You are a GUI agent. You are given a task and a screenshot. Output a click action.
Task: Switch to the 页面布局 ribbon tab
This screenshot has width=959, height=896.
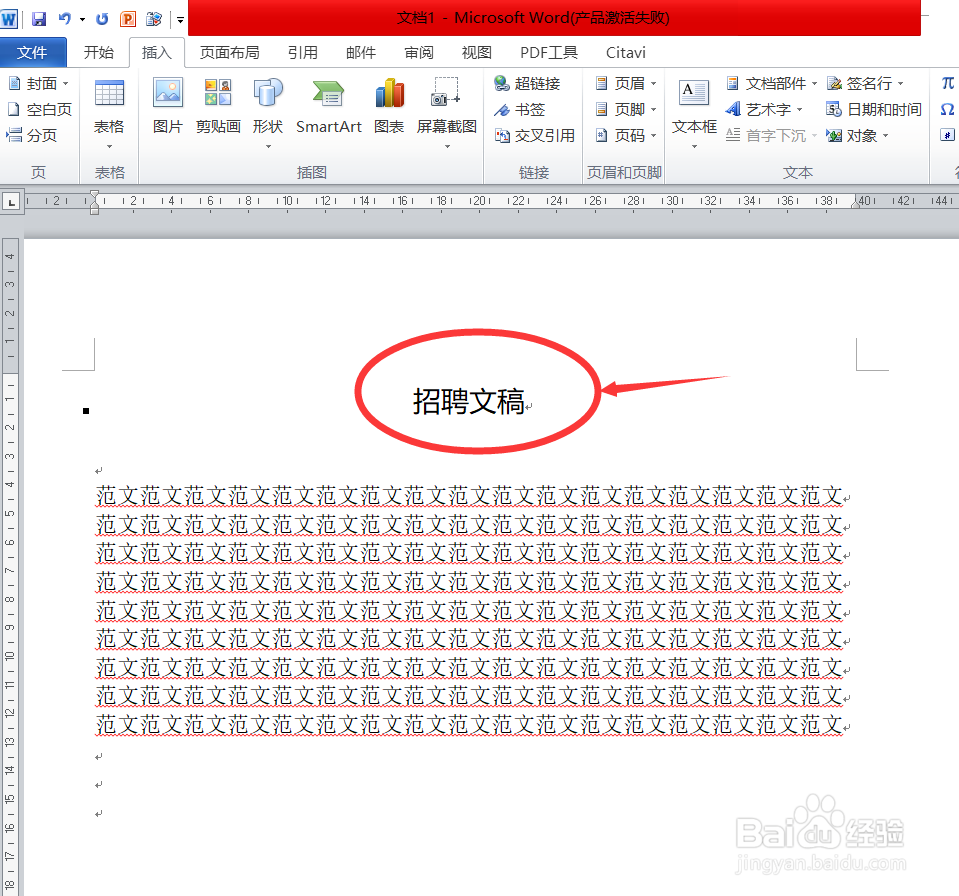pyautogui.click(x=230, y=52)
